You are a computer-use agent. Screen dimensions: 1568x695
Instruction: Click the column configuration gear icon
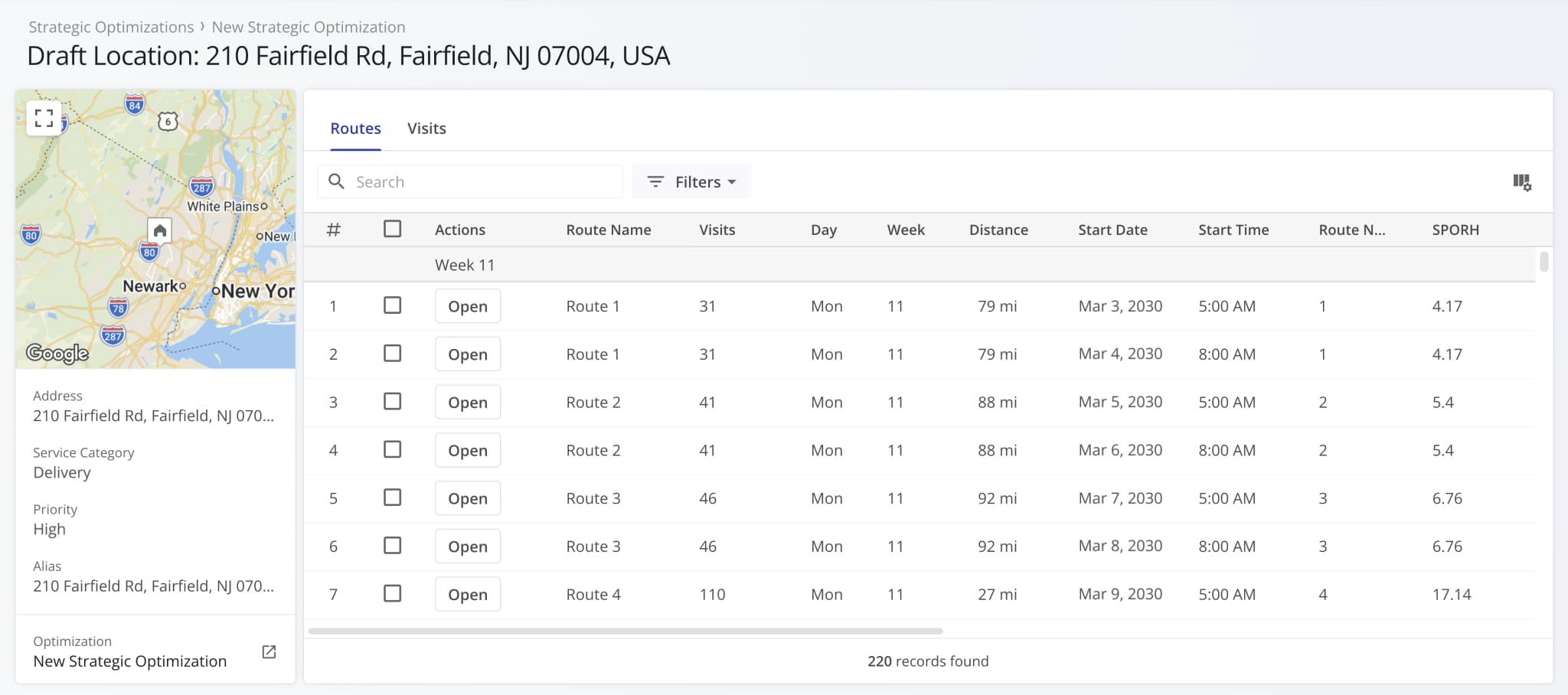pos(1522,183)
